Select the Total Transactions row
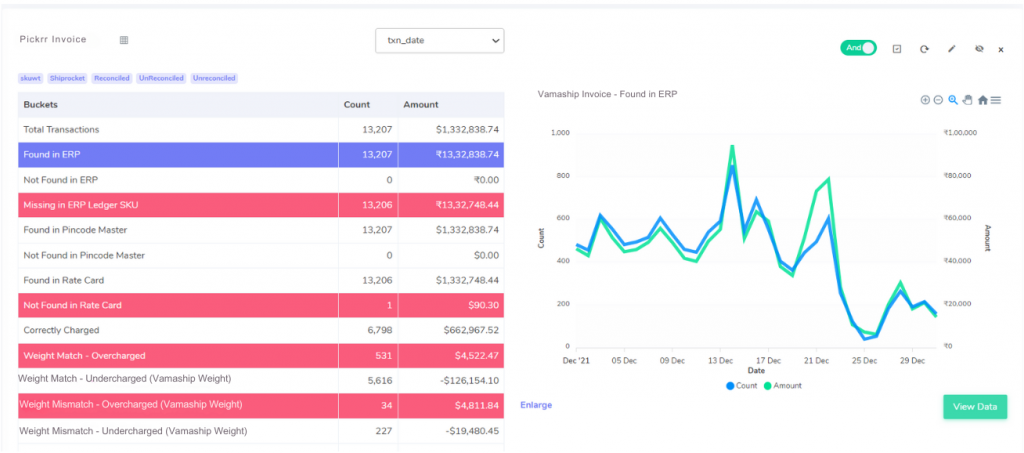 point(261,129)
